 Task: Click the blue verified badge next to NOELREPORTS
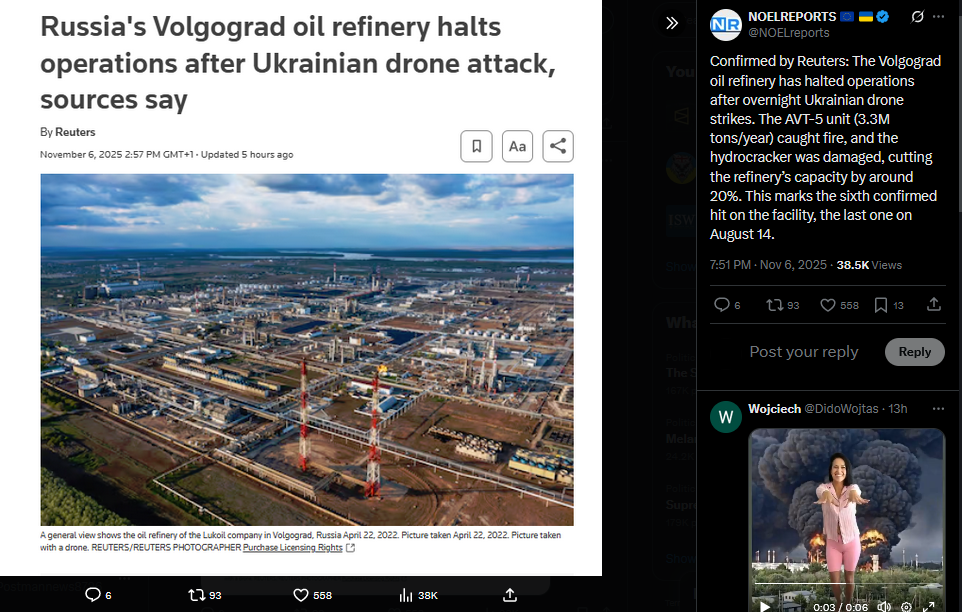point(883,17)
